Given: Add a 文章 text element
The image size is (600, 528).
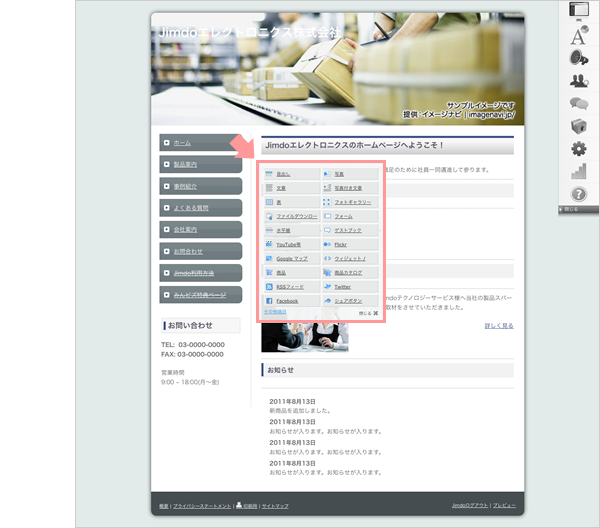Looking at the screenshot, I should (292, 188).
